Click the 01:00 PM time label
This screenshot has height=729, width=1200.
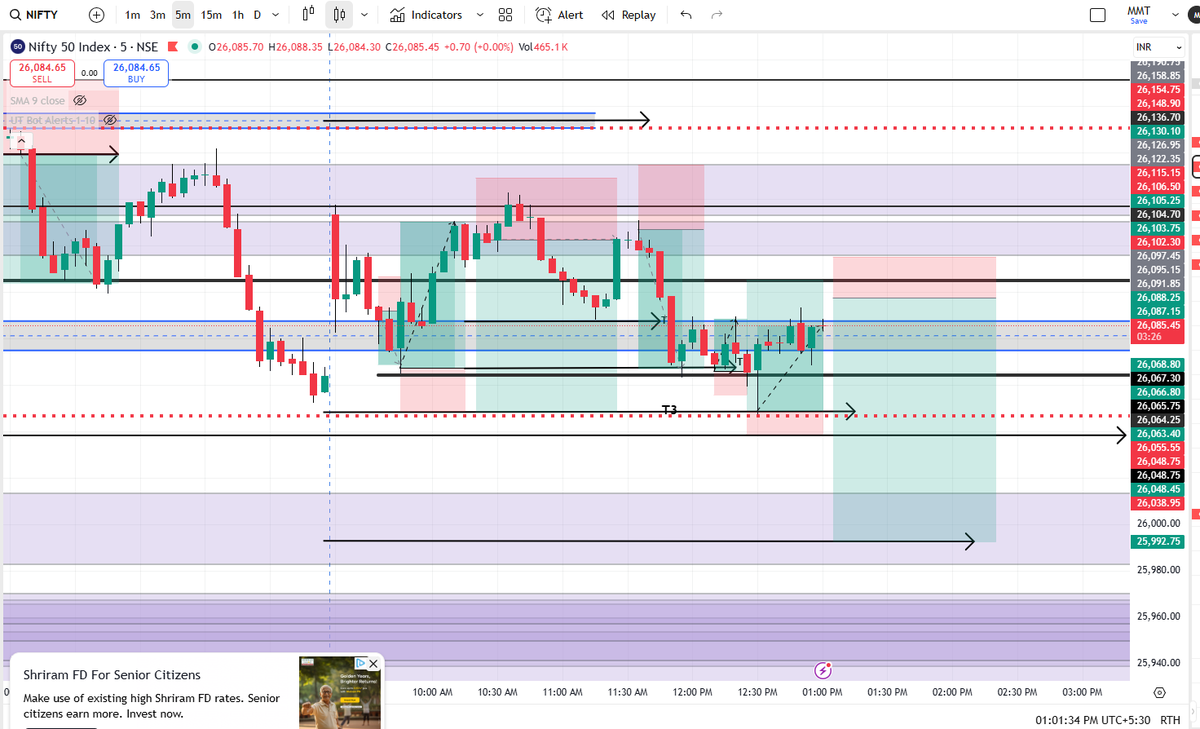822,692
